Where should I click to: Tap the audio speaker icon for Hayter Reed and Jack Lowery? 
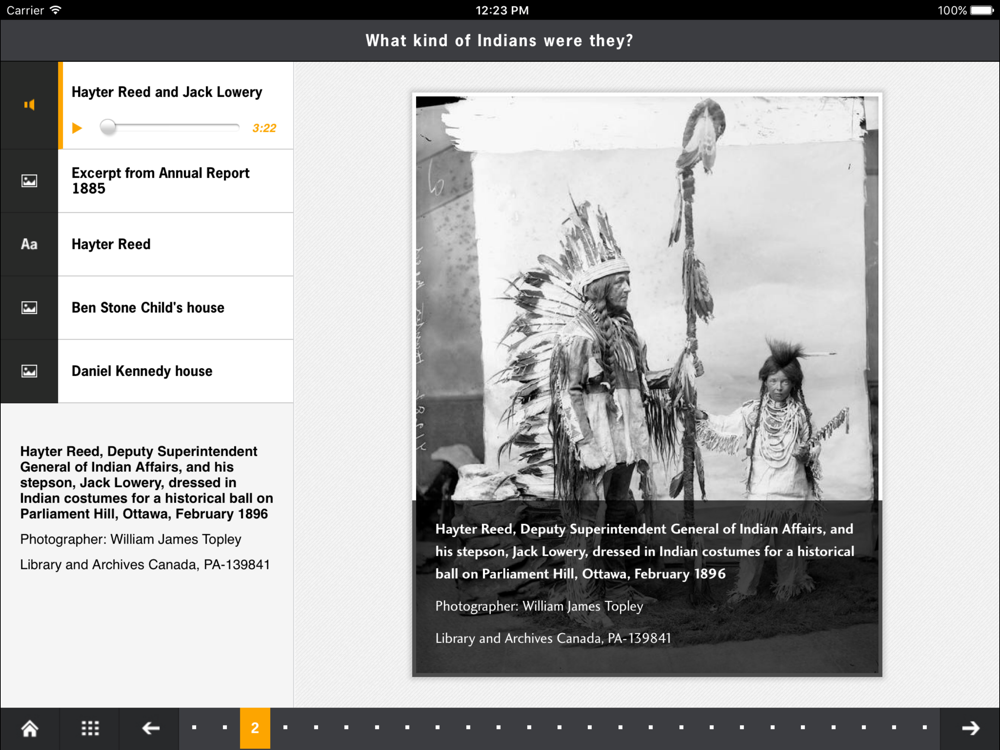(29, 105)
